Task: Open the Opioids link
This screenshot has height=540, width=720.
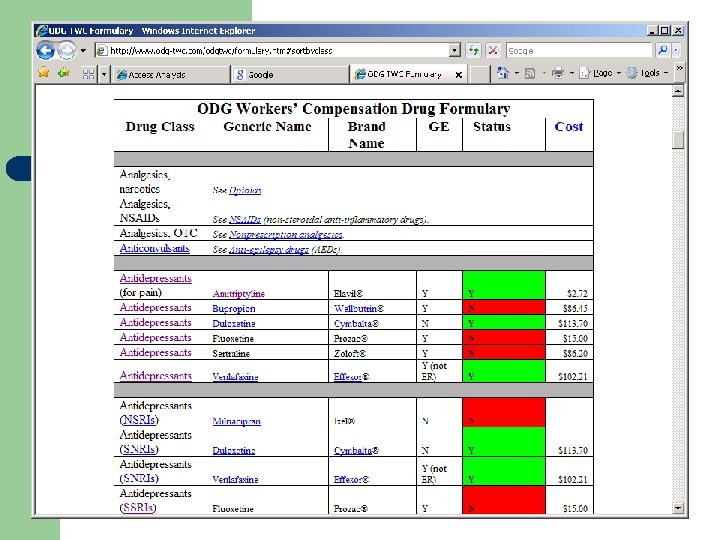Action: point(245,190)
